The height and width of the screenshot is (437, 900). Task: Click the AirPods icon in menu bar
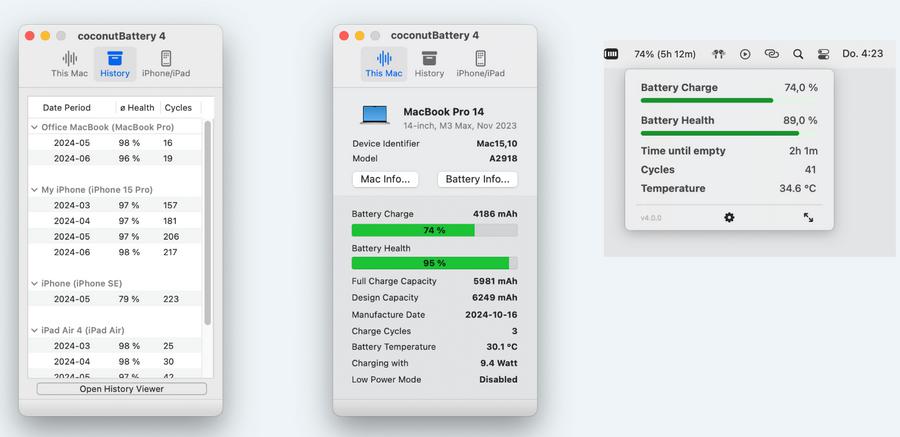718,54
